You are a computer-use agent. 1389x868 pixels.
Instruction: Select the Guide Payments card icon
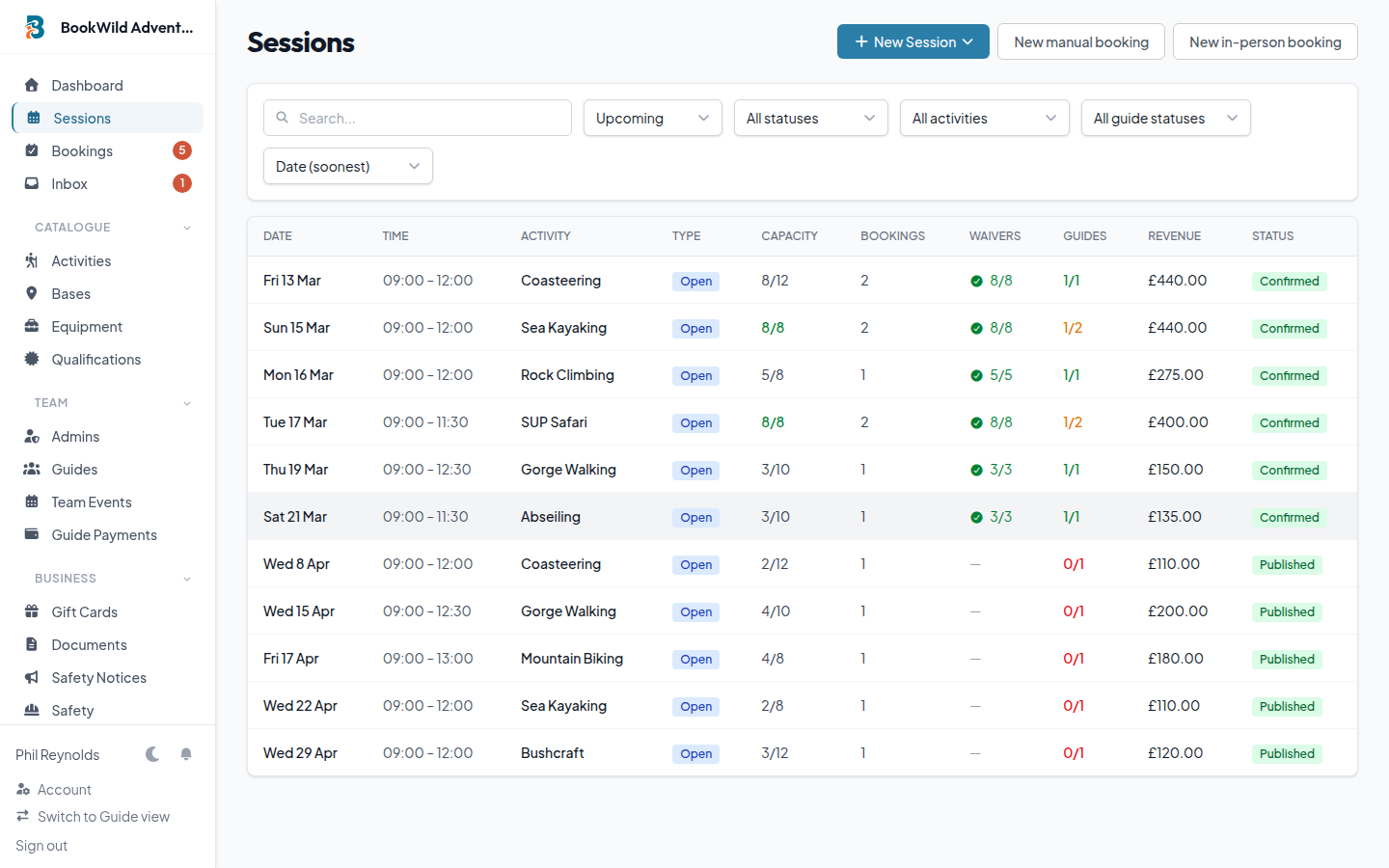[33, 534]
